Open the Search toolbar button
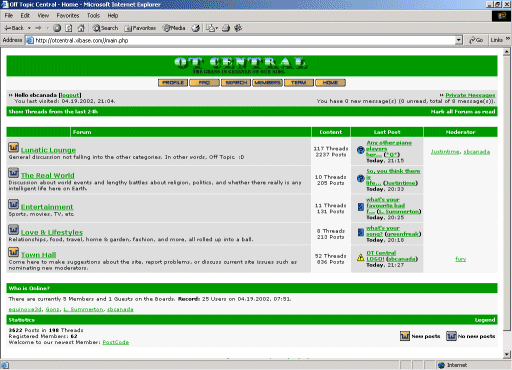This screenshot has height=370, width=512. tap(105, 28)
